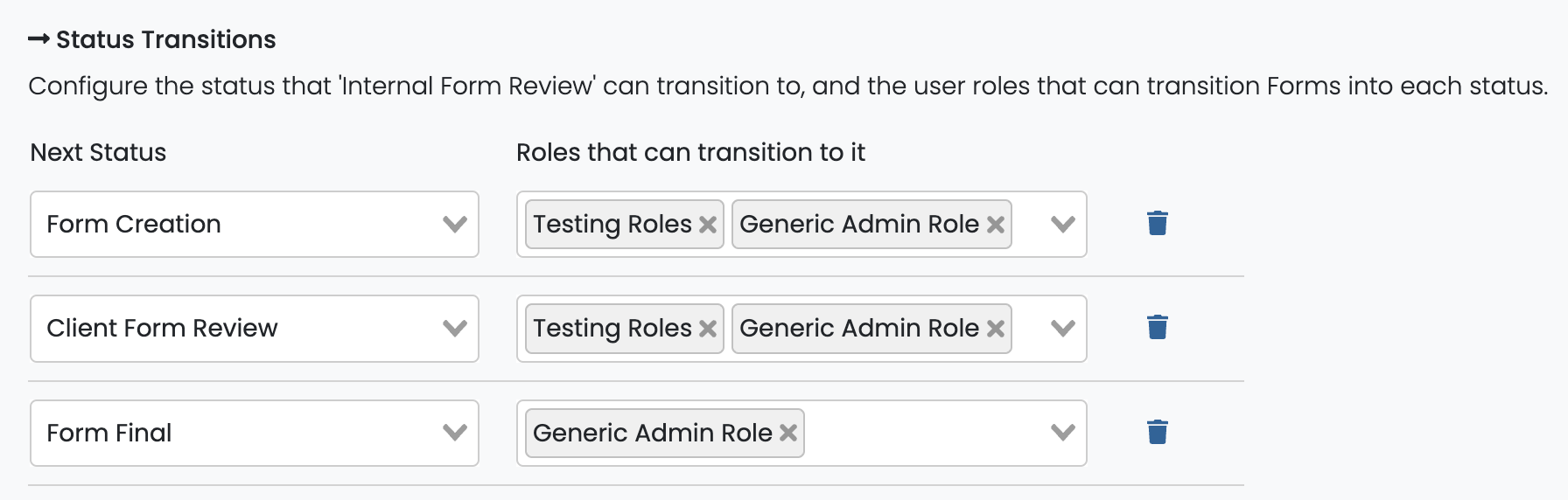
Task: Remove Generic Admin Role from Form Final row
Action: point(788,433)
